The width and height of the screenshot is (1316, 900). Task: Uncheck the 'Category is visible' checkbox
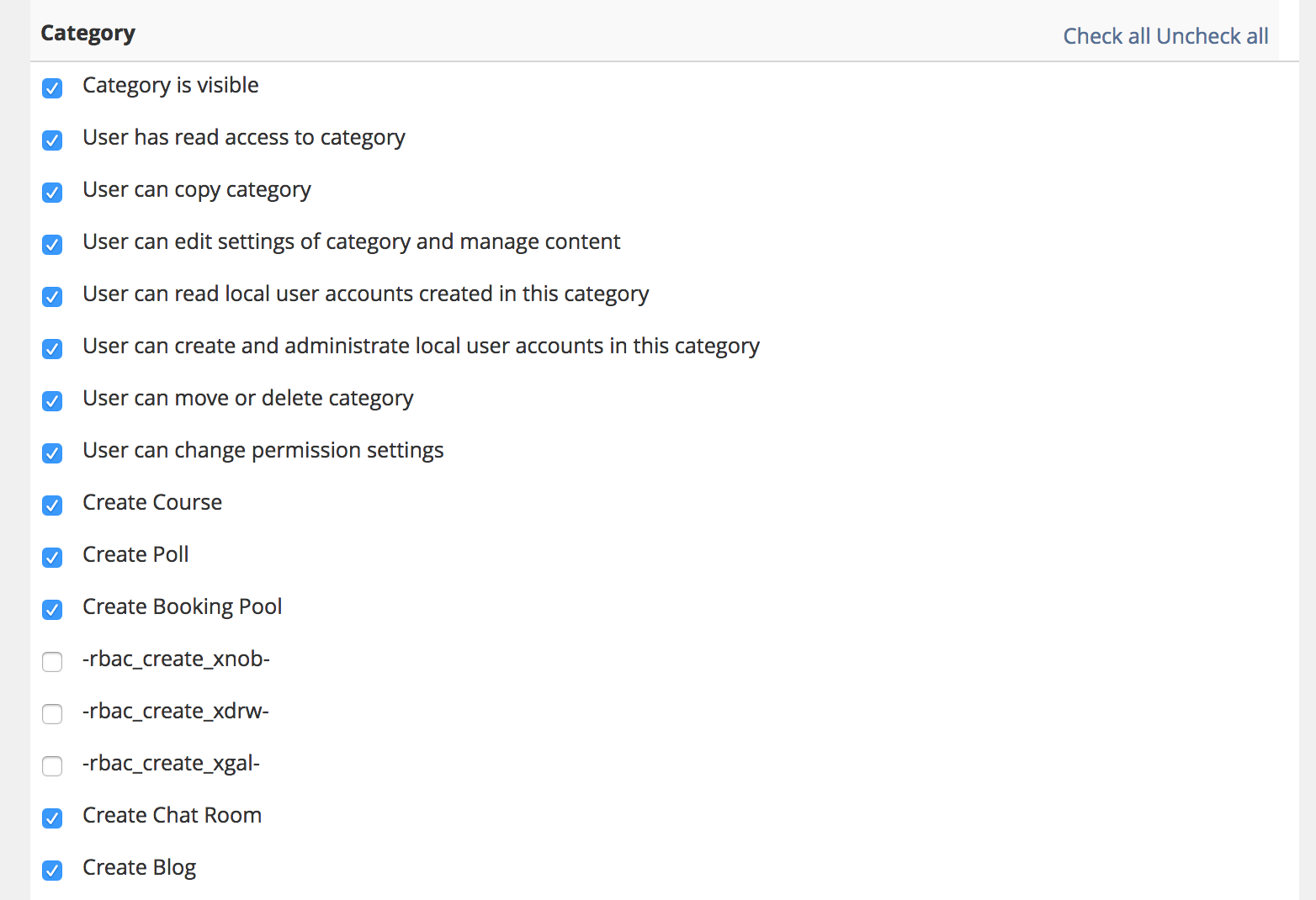coord(52,87)
